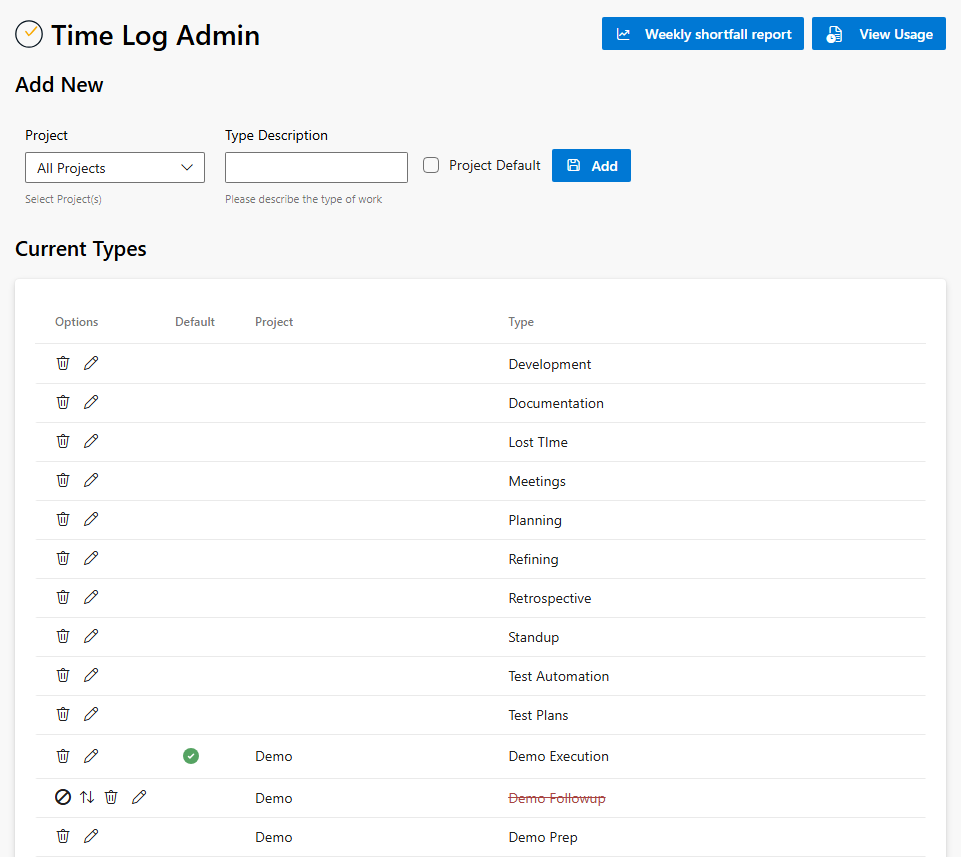Edit the Demo Followup type
The height and width of the screenshot is (857, 961).
point(139,797)
